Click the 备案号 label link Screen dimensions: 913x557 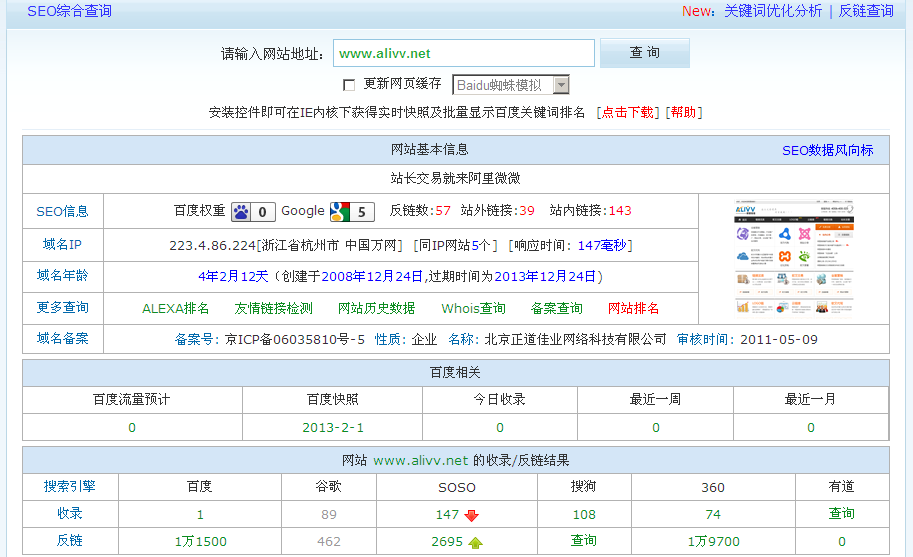(197, 339)
